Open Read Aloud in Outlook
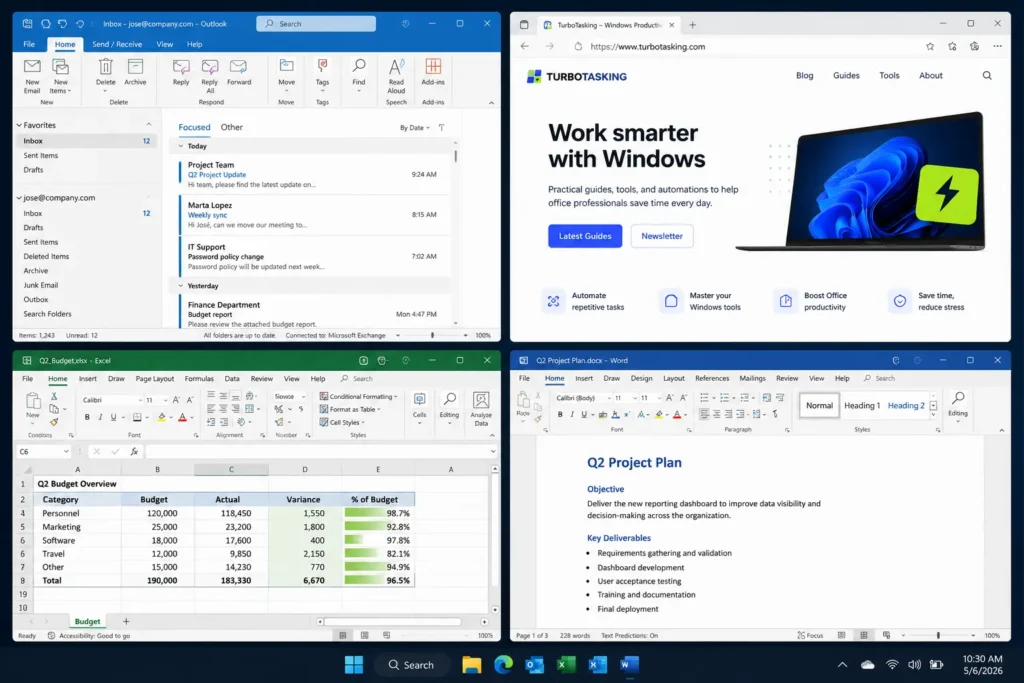 click(x=396, y=76)
